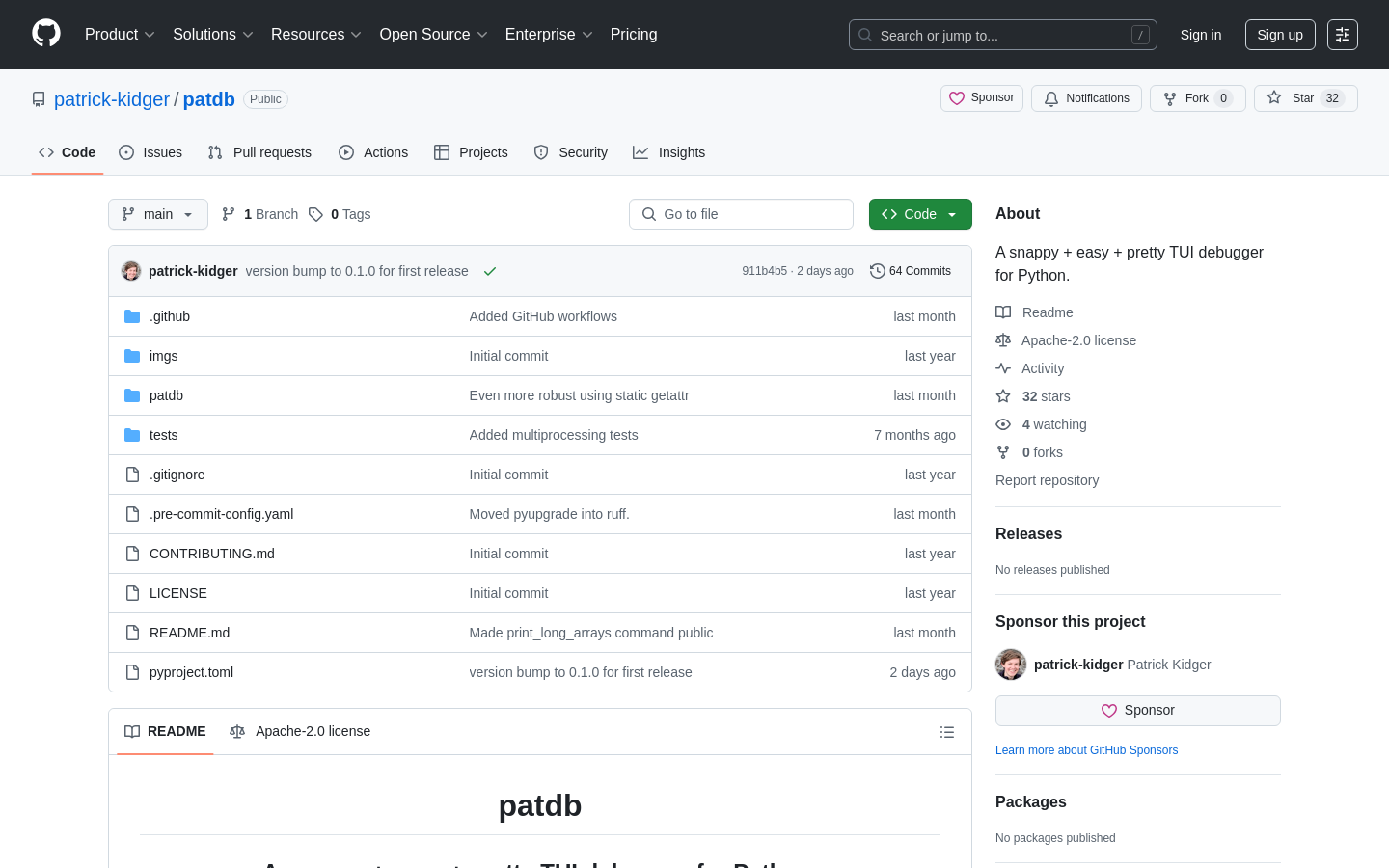
Task: Click the eye icon beside 4 watching
Action: click(x=1003, y=424)
